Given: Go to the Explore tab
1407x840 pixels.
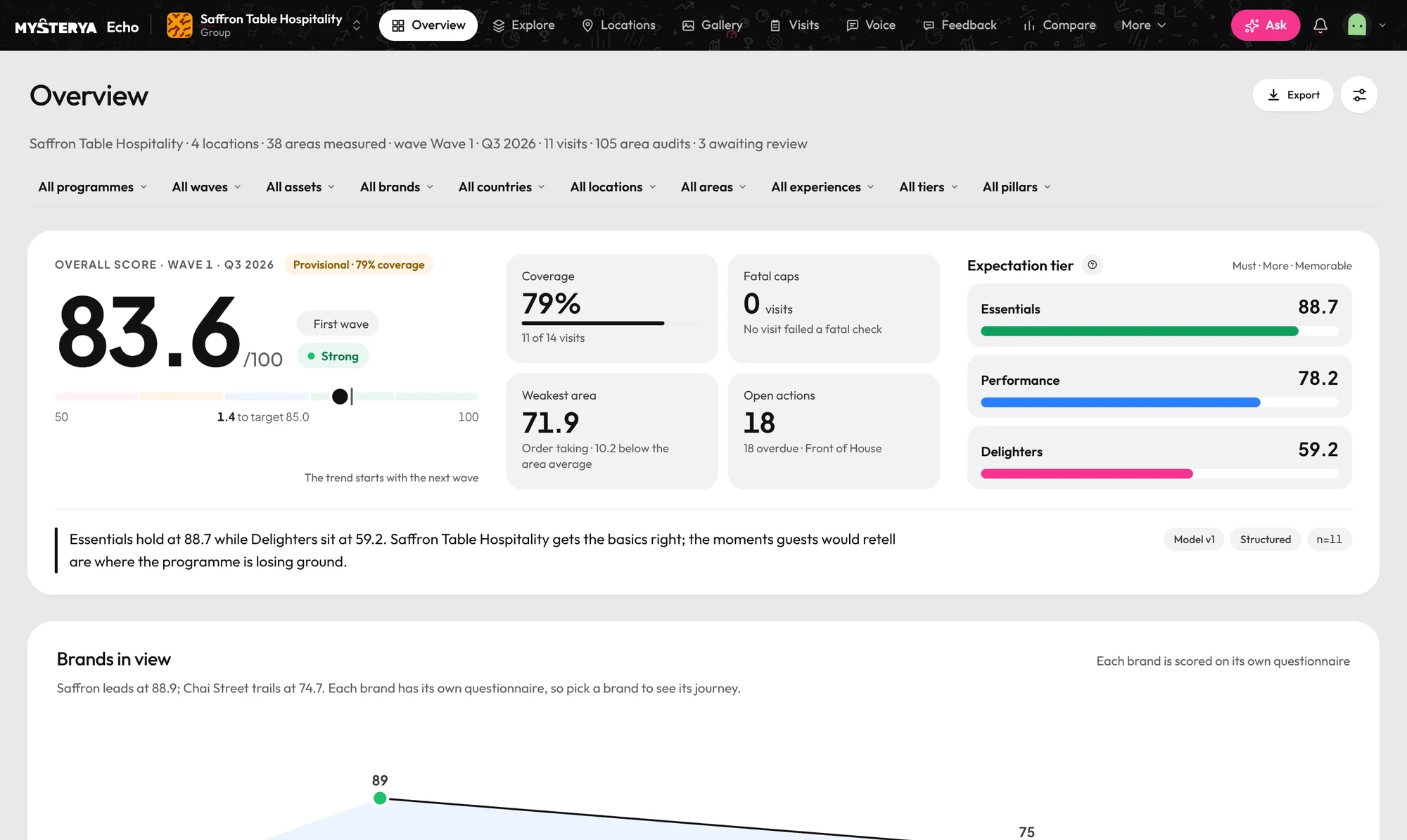Looking at the screenshot, I should point(523,25).
